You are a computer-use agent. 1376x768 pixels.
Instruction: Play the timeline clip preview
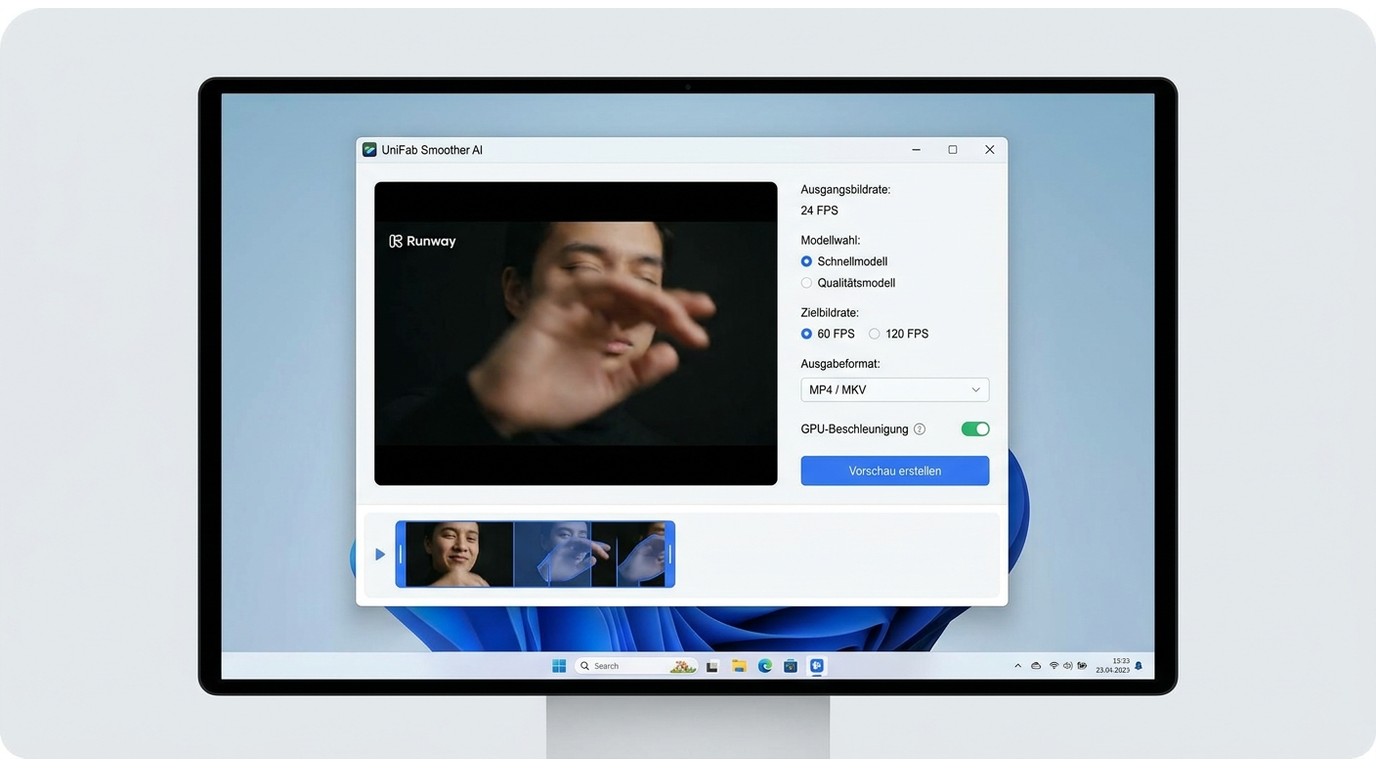click(x=380, y=554)
